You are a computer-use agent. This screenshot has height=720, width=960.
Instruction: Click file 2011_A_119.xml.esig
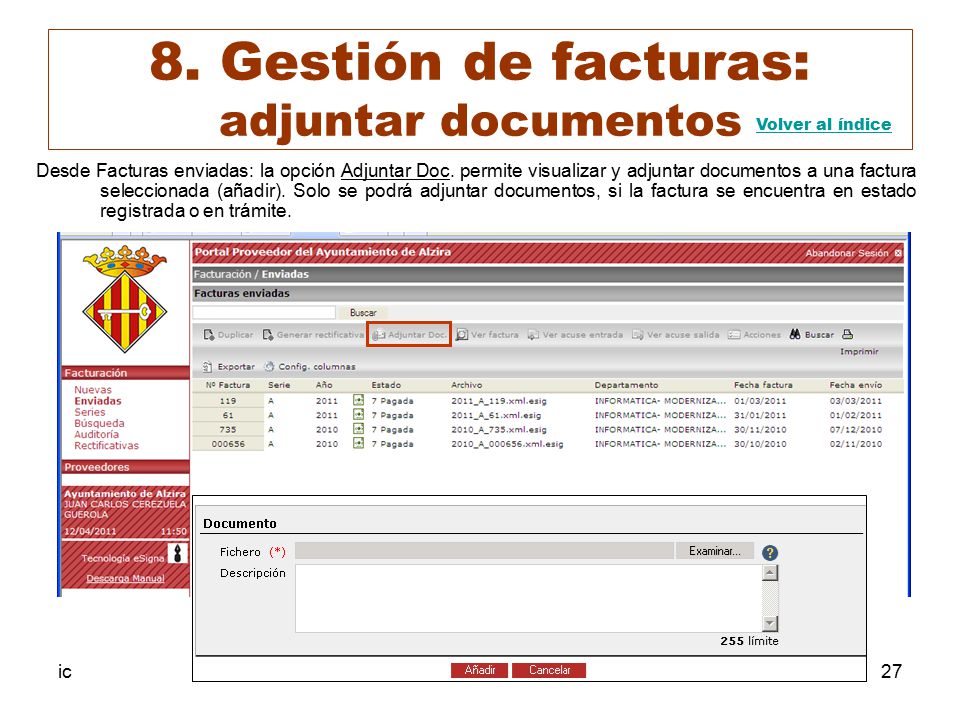point(499,401)
